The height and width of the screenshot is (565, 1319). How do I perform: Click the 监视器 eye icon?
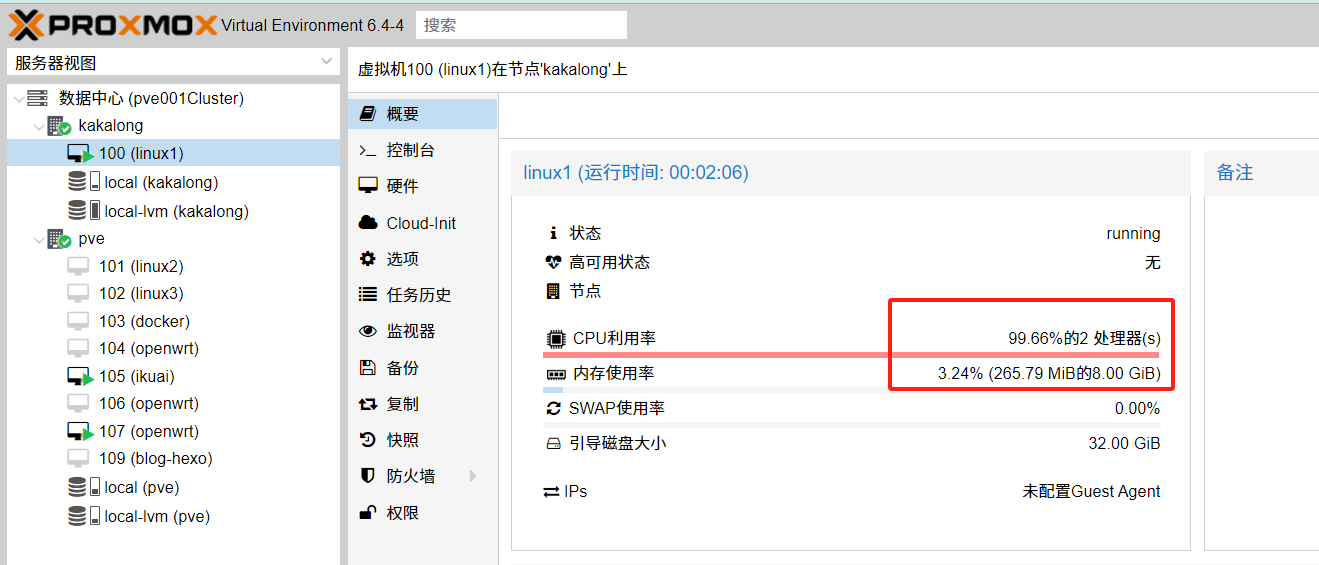(368, 331)
